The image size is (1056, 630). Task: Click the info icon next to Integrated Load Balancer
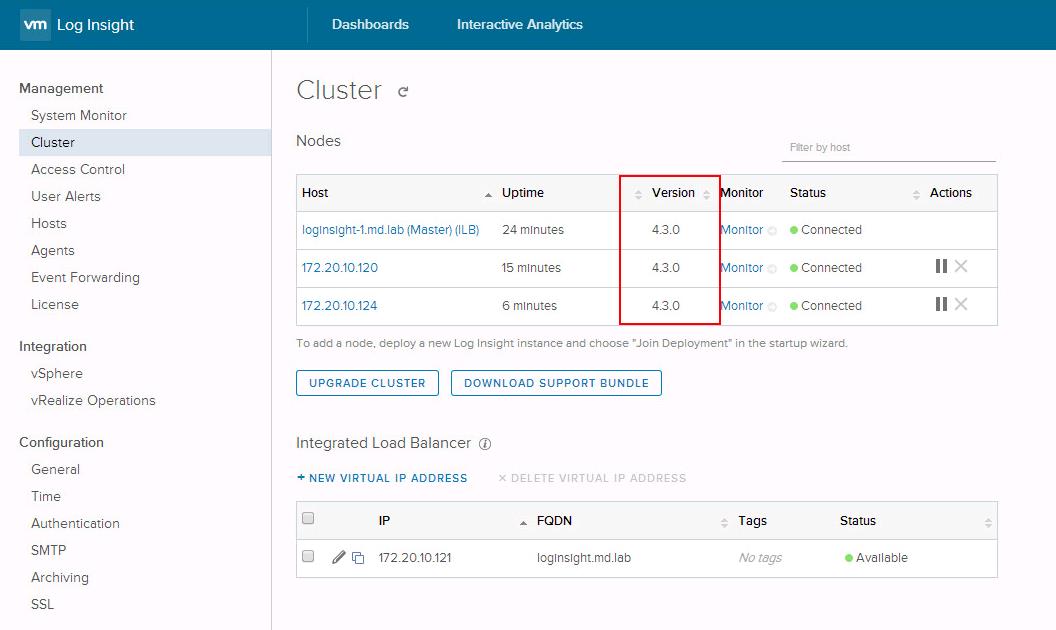pos(485,444)
